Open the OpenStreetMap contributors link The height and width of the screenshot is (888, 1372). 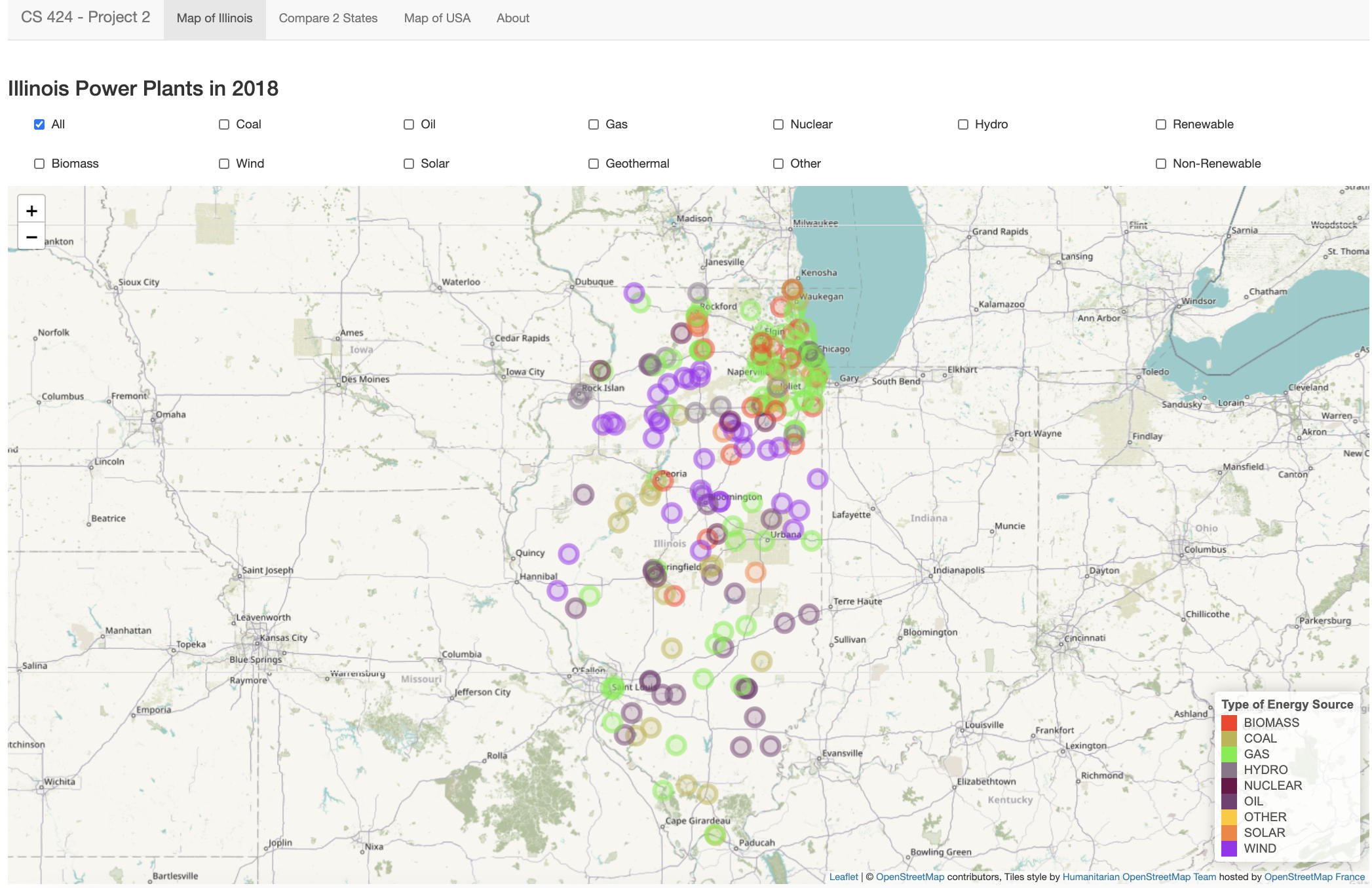[910, 877]
